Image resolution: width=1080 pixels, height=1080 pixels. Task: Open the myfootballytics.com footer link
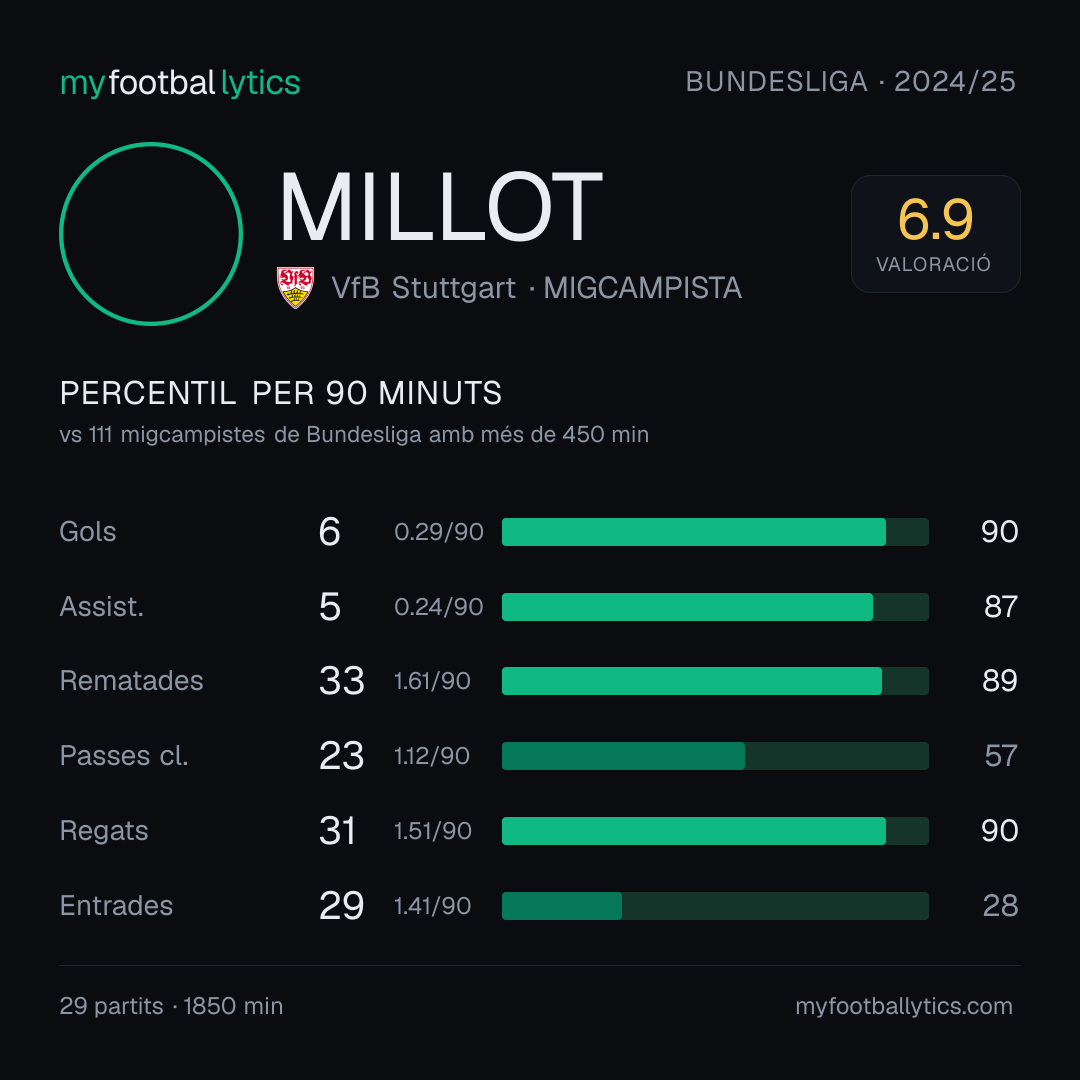pyautogui.click(x=904, y=1006)
